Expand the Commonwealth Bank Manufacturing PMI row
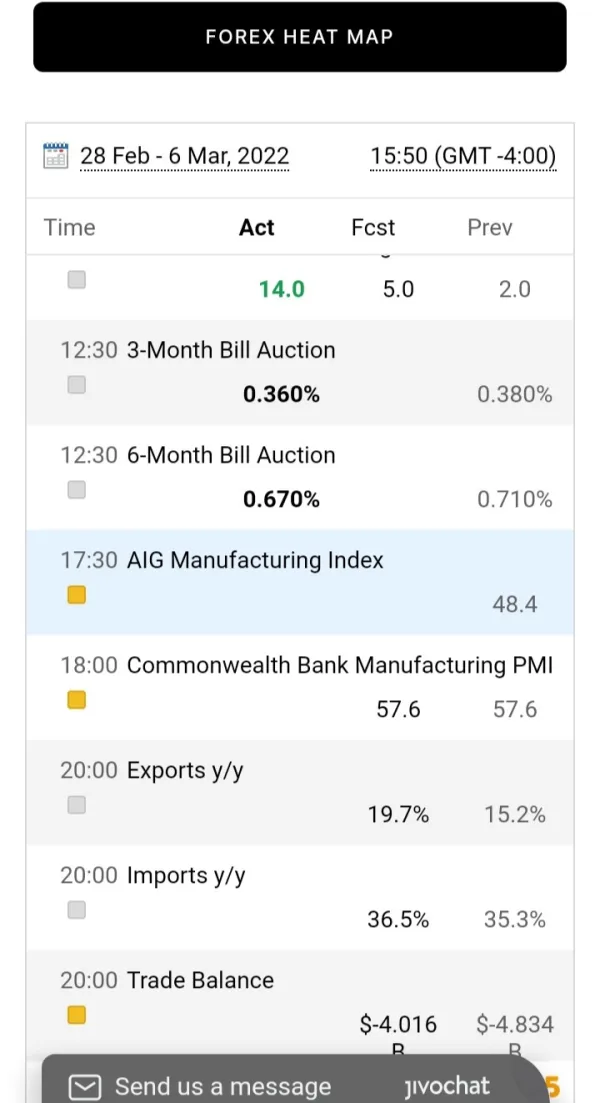The width and height of the screenshot is (600, 1103). (340, 665)
